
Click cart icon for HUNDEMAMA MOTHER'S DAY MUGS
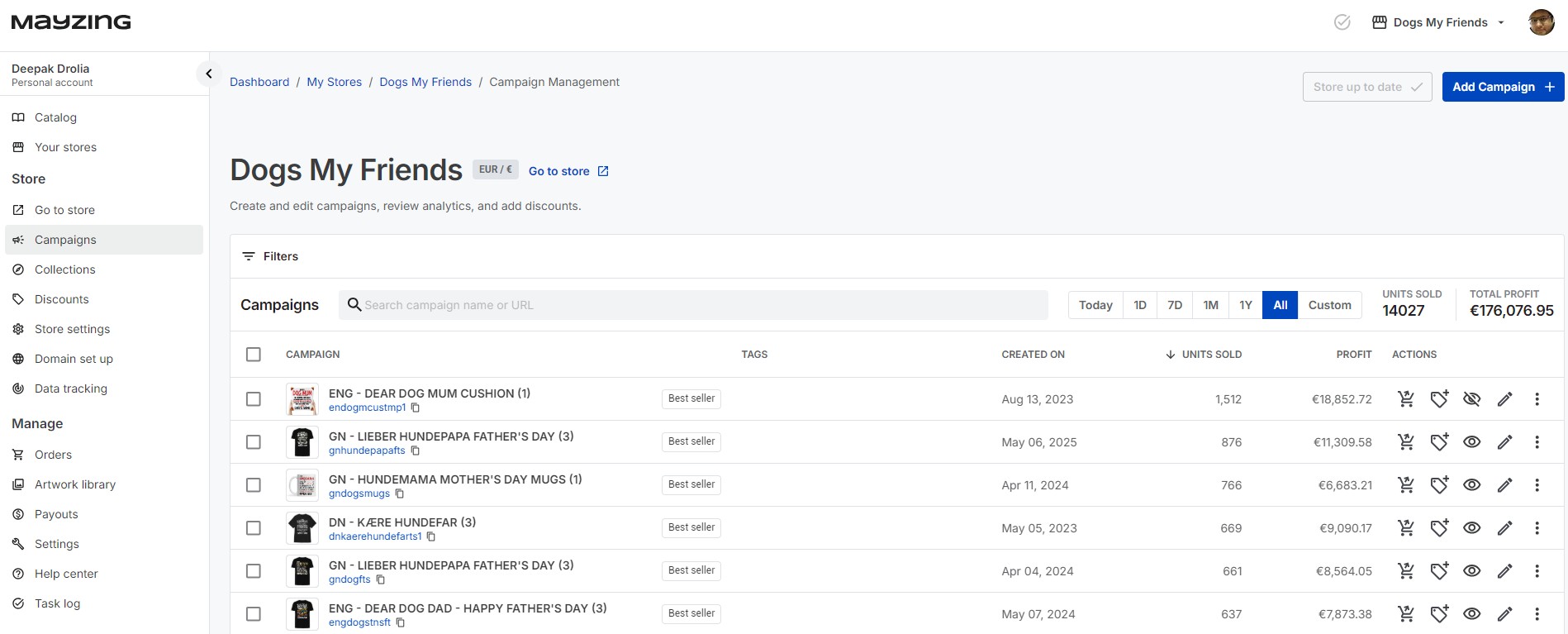1405,485
